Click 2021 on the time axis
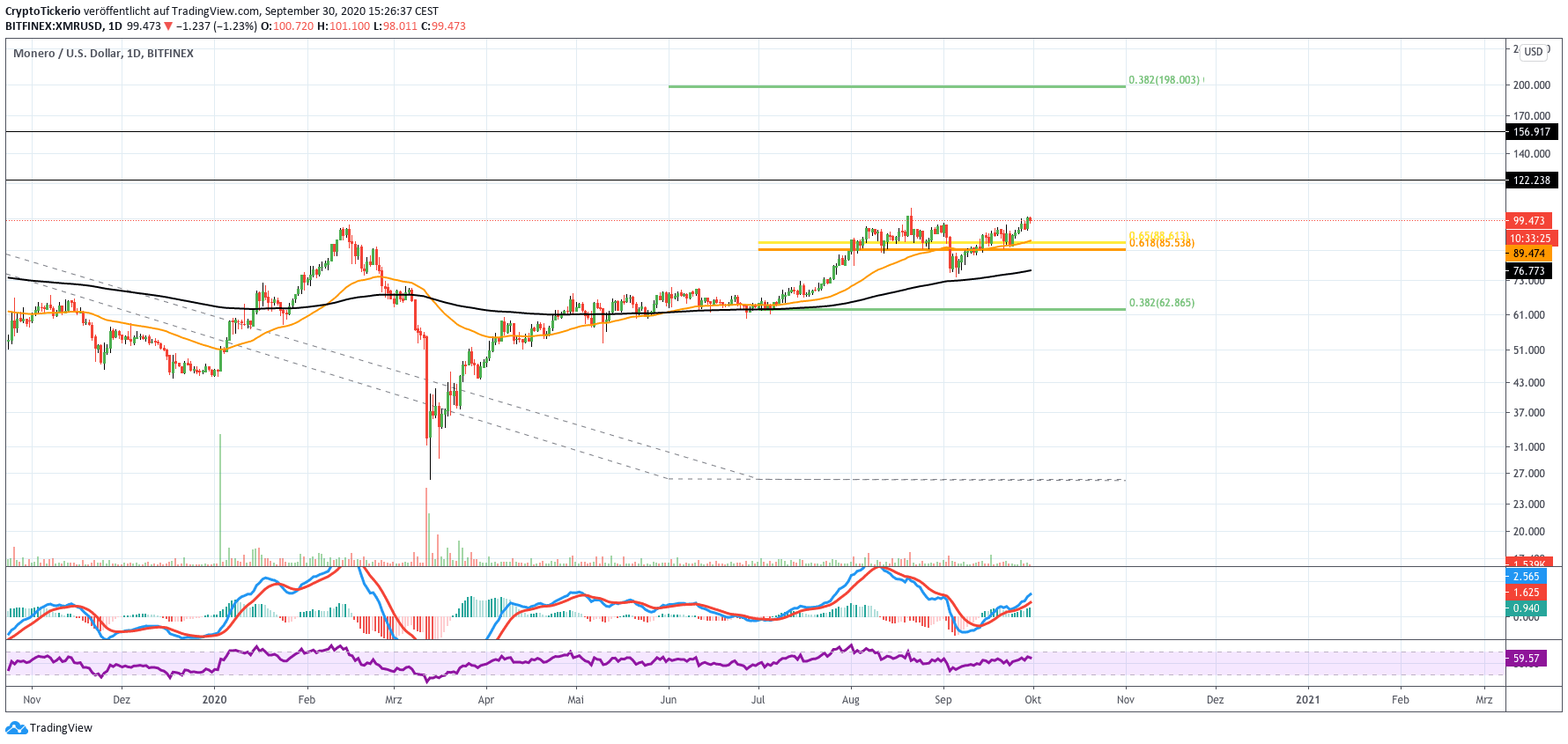This screenshot has width=1568, height=744. [x=1307, y=700]
